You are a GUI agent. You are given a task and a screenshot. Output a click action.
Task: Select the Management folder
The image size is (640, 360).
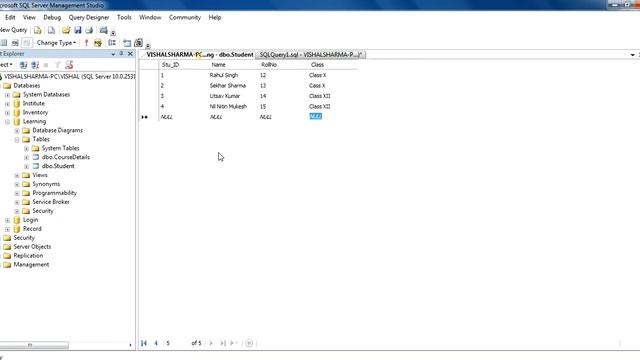(31, 264)
